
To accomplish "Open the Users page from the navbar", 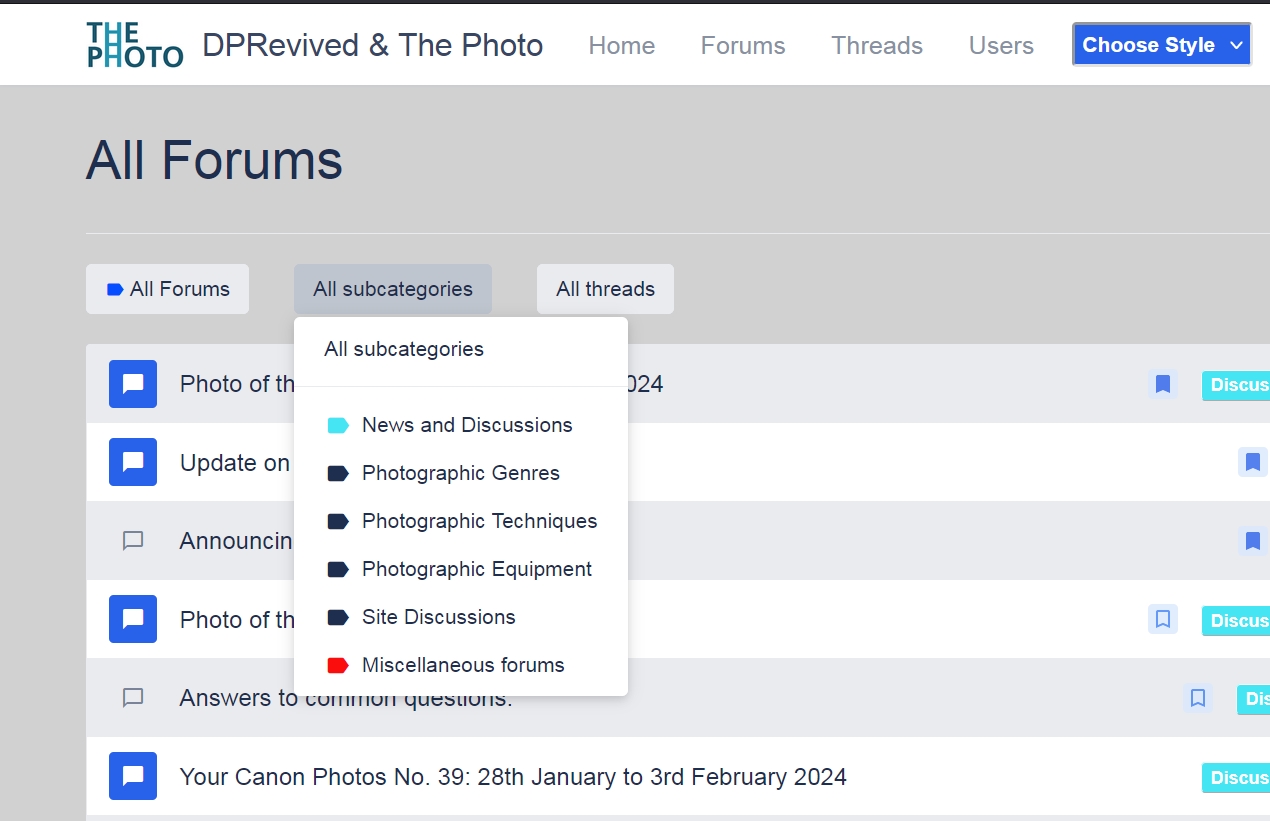I will [x=1000, y=46].
